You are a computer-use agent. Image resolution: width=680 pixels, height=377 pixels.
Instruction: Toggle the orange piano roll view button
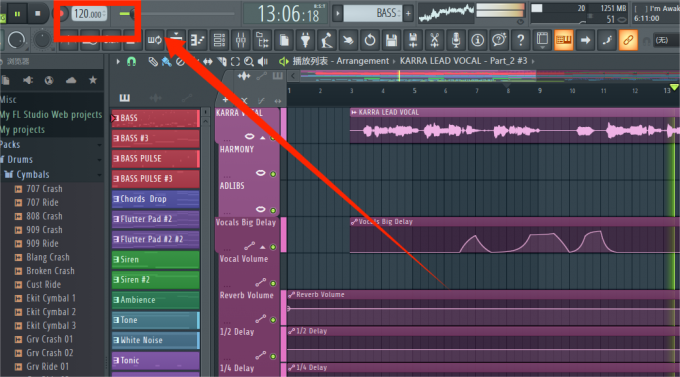coord(563,41)
